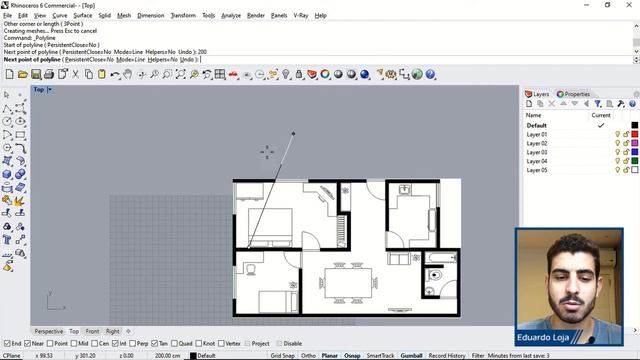Select the Polyline tool in left sidebar

(x=7, y=108)
